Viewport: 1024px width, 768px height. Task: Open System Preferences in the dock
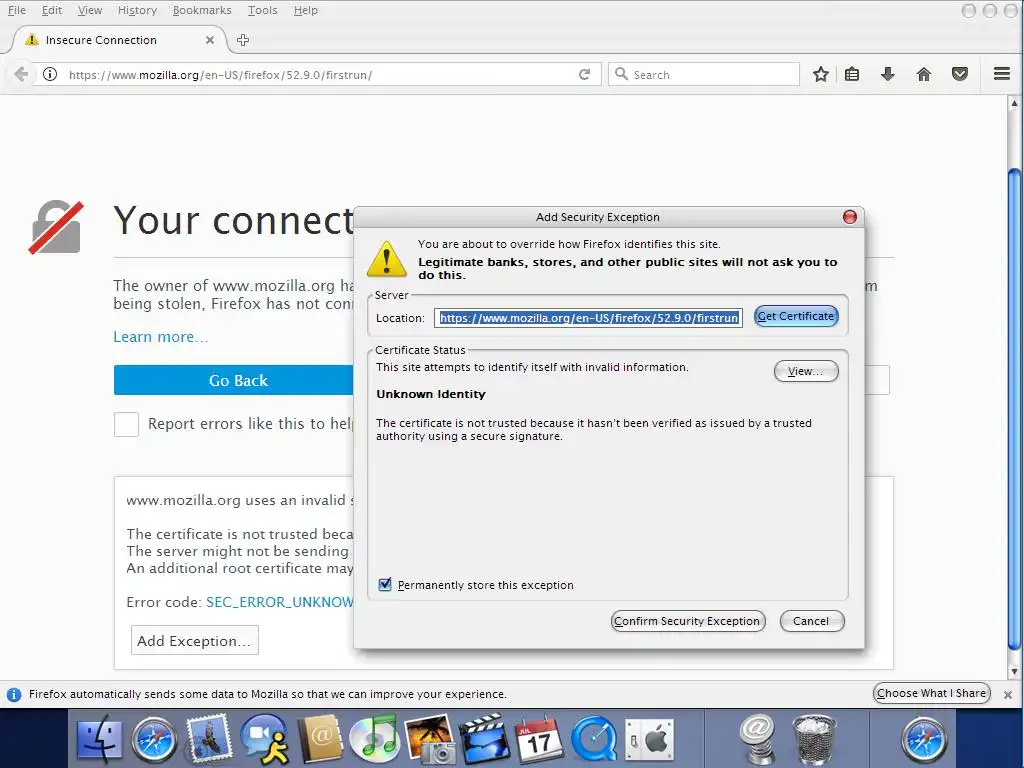[x=649, y=741]
